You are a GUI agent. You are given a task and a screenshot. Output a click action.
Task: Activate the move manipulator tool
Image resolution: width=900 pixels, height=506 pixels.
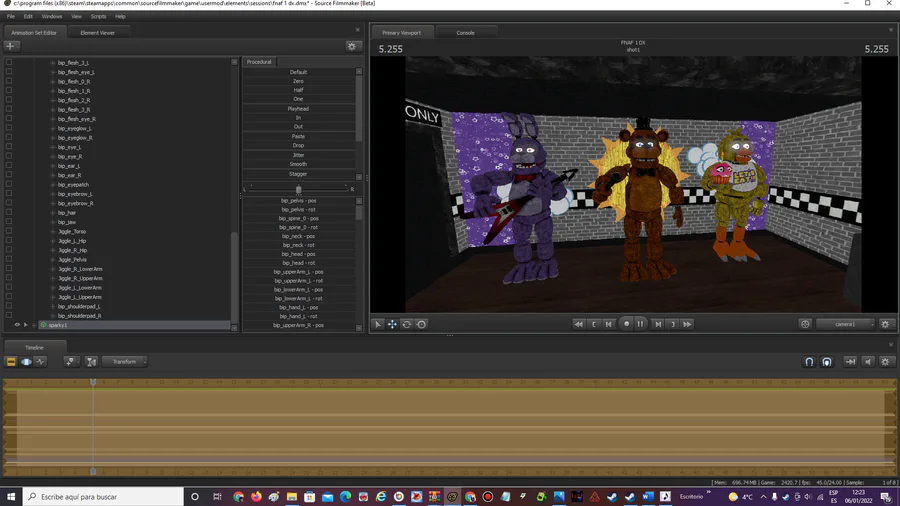(x=392, y=324)
